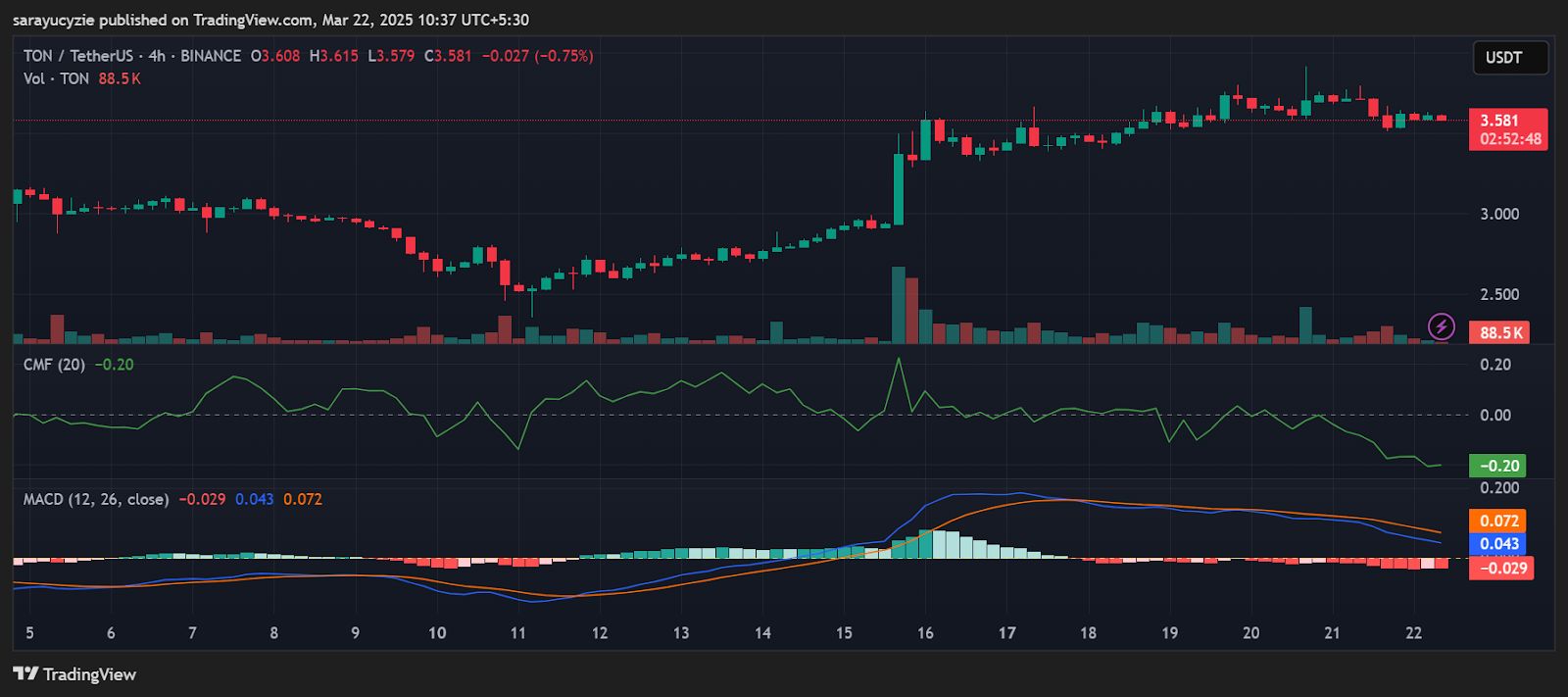Click the 3.000 price axis label

pyautogui.click(x=1499, y=215)
